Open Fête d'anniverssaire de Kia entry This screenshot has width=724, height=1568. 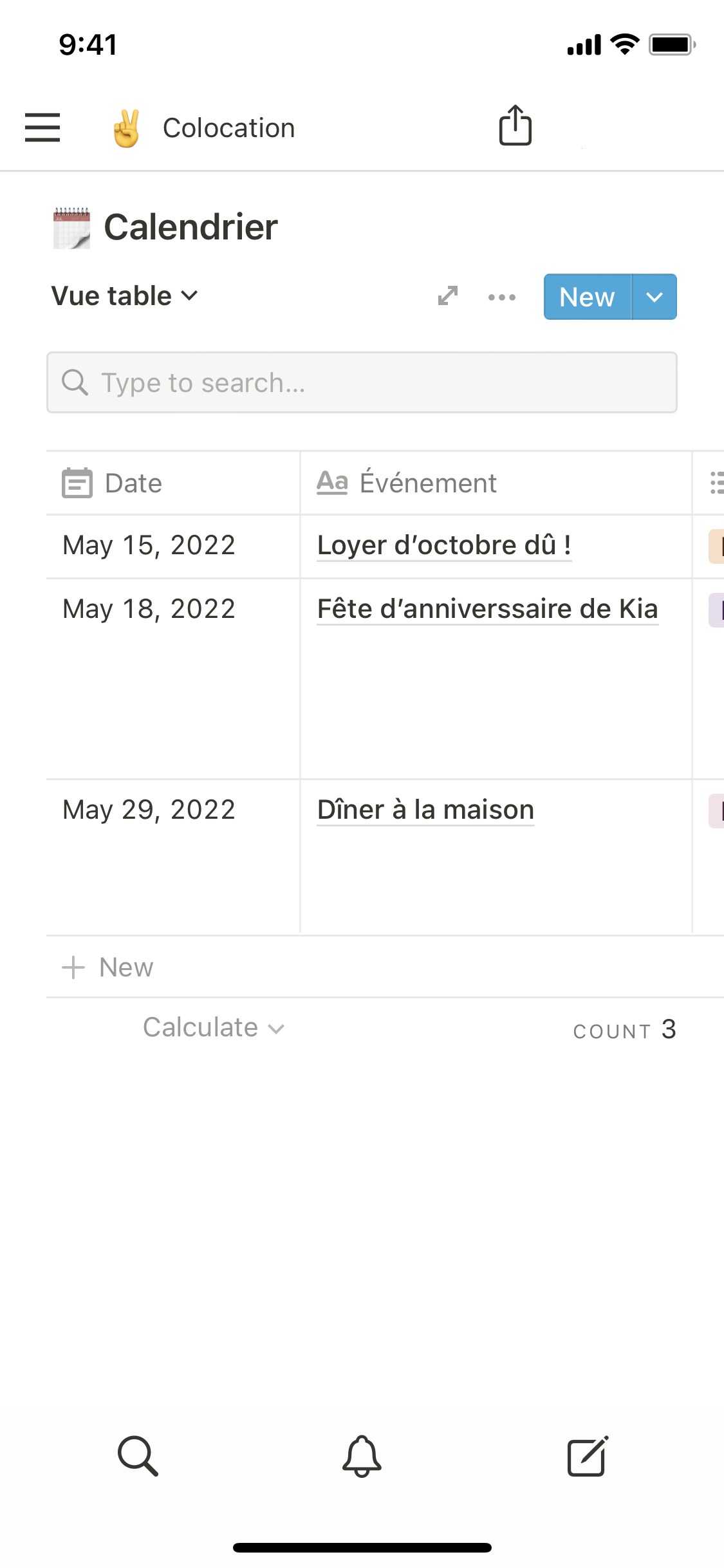coord(487,609)
